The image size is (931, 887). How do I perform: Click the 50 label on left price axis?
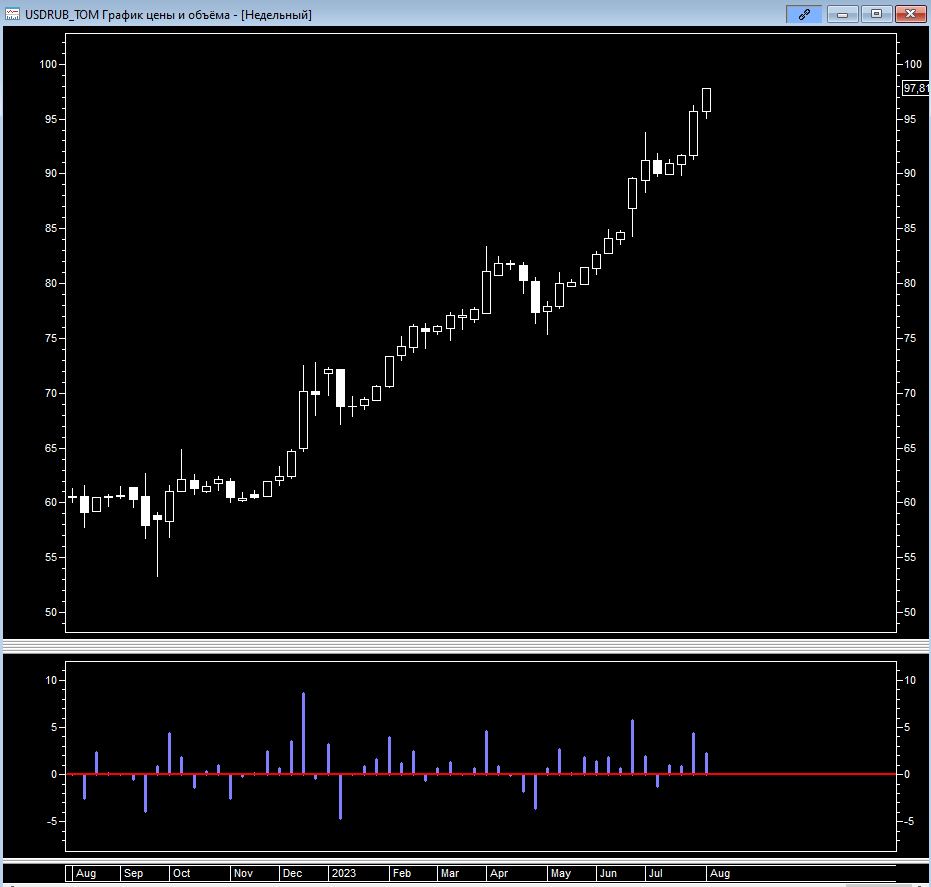click(51, 612)
